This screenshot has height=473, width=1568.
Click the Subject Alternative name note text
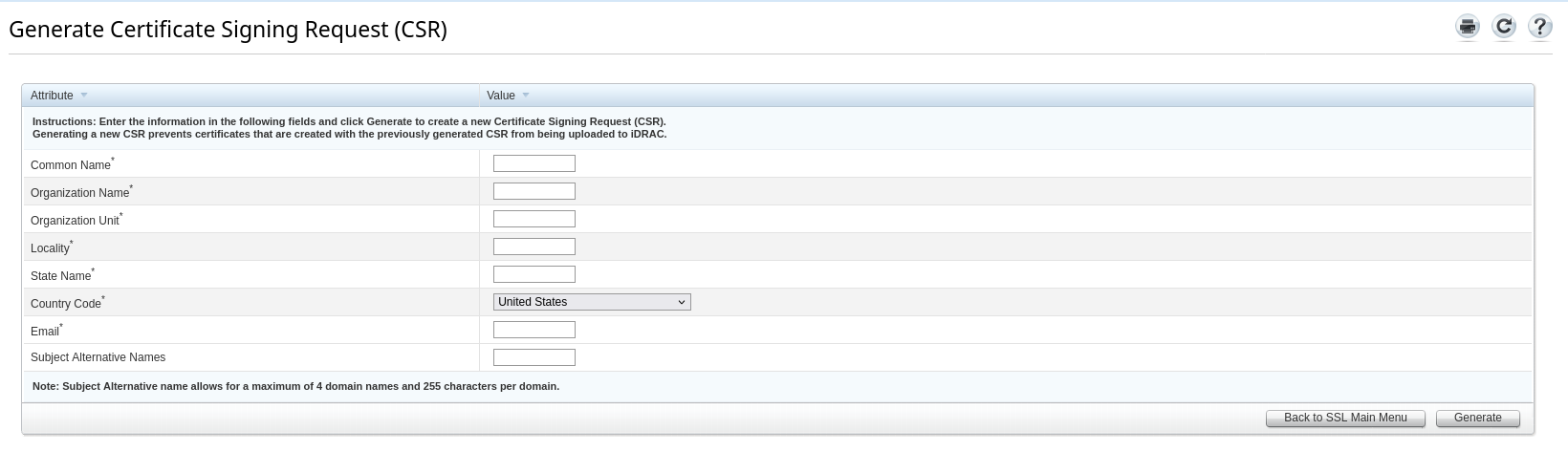pos(295,387)
